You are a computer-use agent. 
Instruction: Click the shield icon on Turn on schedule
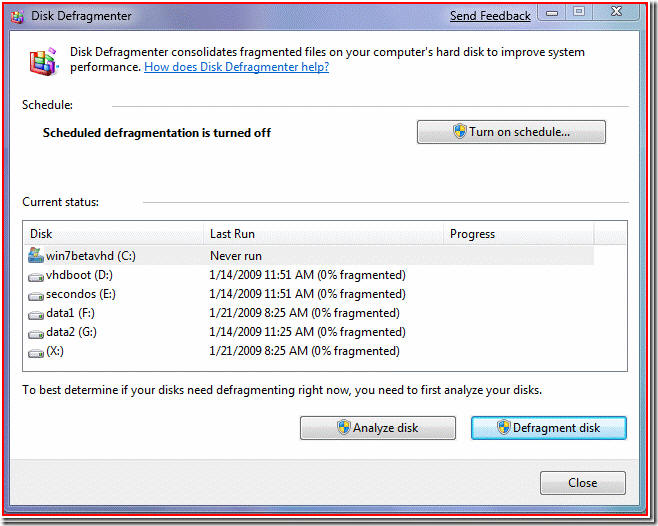[460, 131]
